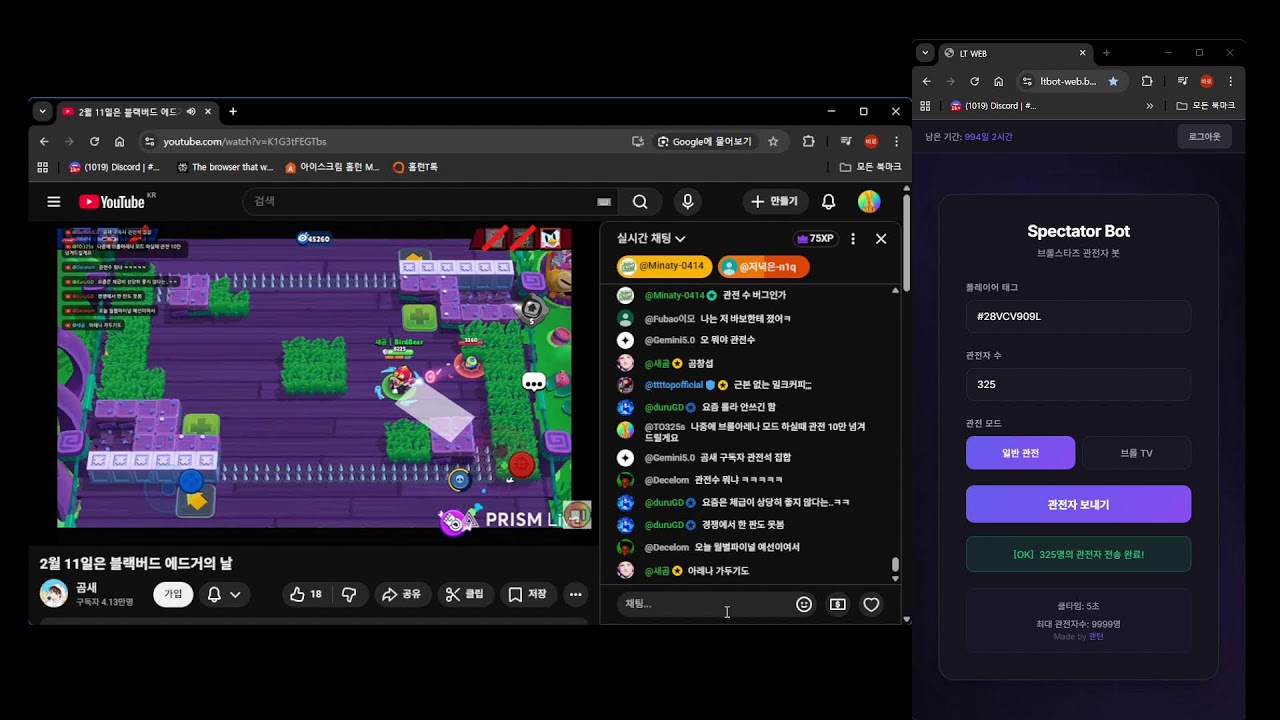This screenshot has width=1280, height=720.
Task: Open on-screen keyboard in search box
Action: point(604,202)
